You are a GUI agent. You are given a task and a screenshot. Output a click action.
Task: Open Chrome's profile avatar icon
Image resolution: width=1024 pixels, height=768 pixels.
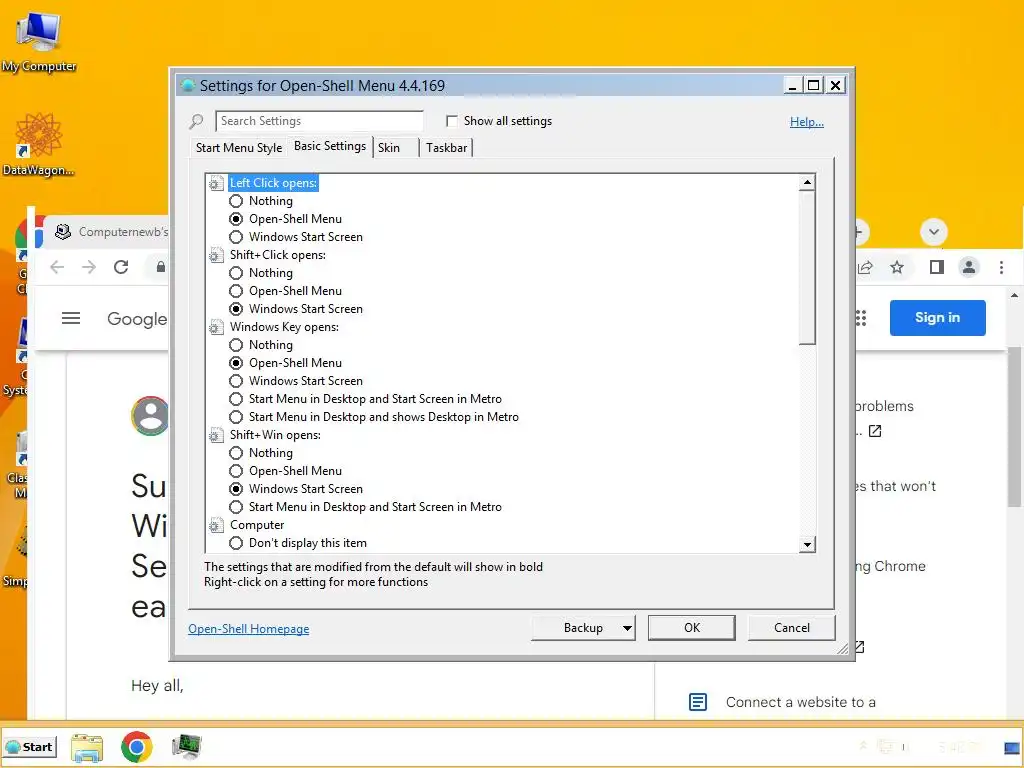tap(969, 267)
